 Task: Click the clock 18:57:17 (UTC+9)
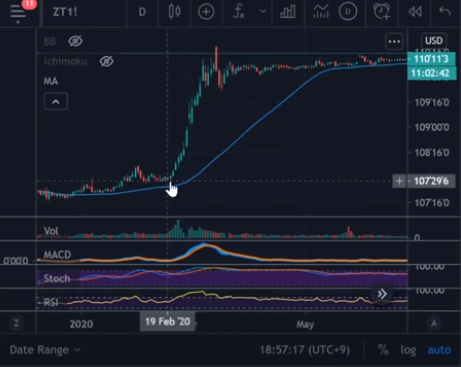pyautogui.click(x=305, y=350)
